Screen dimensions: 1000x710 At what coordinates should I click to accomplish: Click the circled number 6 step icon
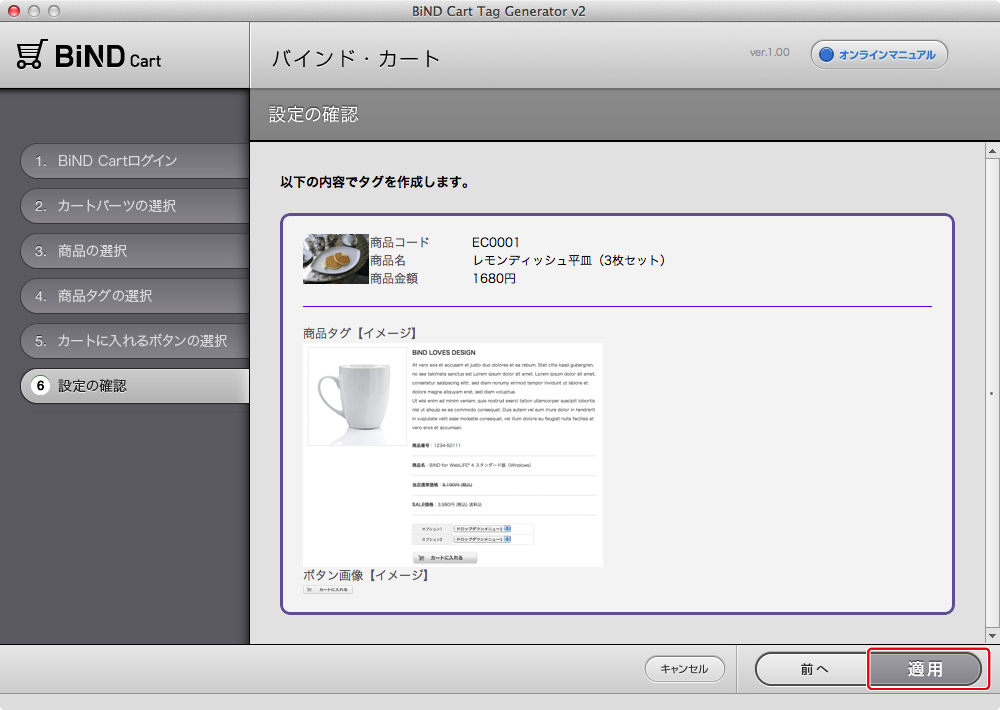(x=40, y=386)
